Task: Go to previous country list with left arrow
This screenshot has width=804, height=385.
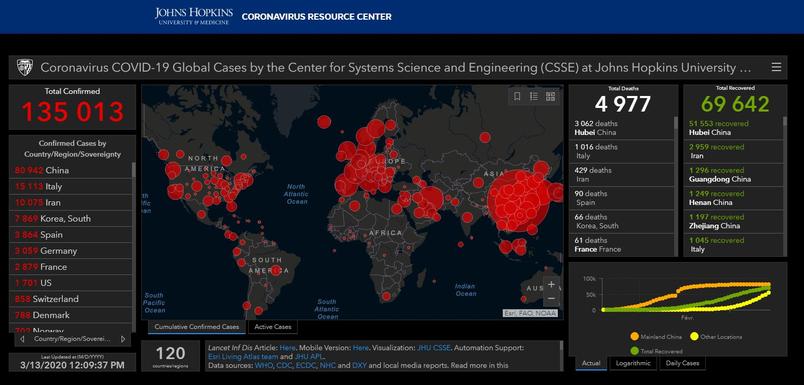Action: (x=22, y=339)
